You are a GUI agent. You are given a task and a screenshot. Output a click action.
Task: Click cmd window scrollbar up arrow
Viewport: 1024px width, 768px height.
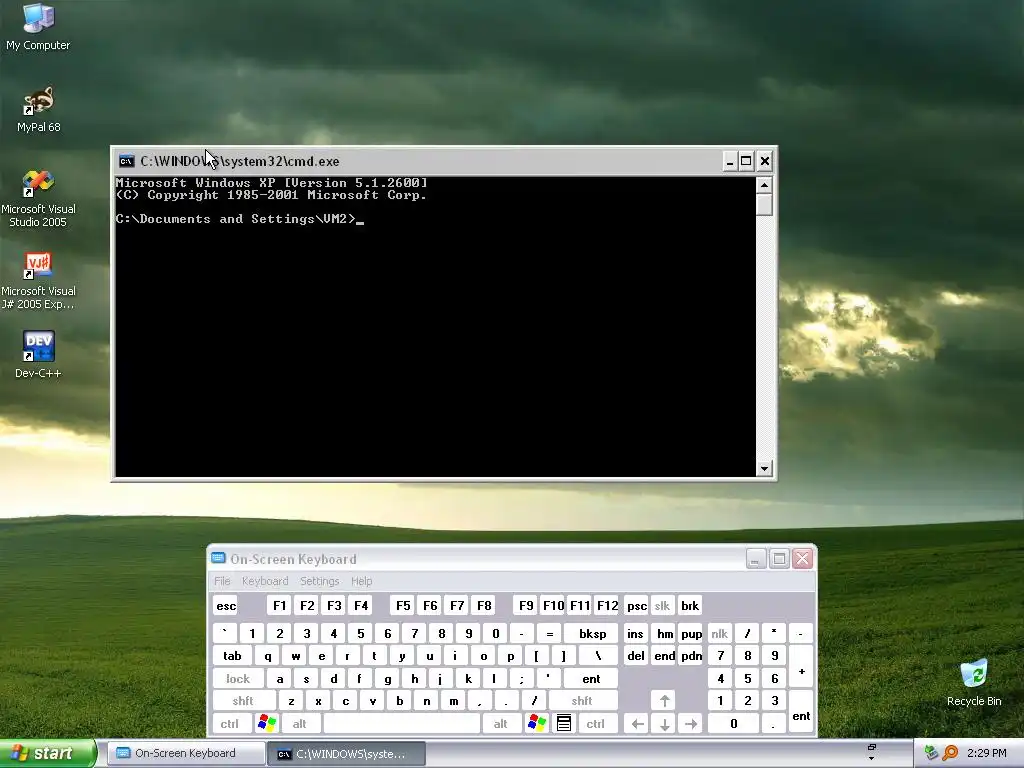pos(764,185)
